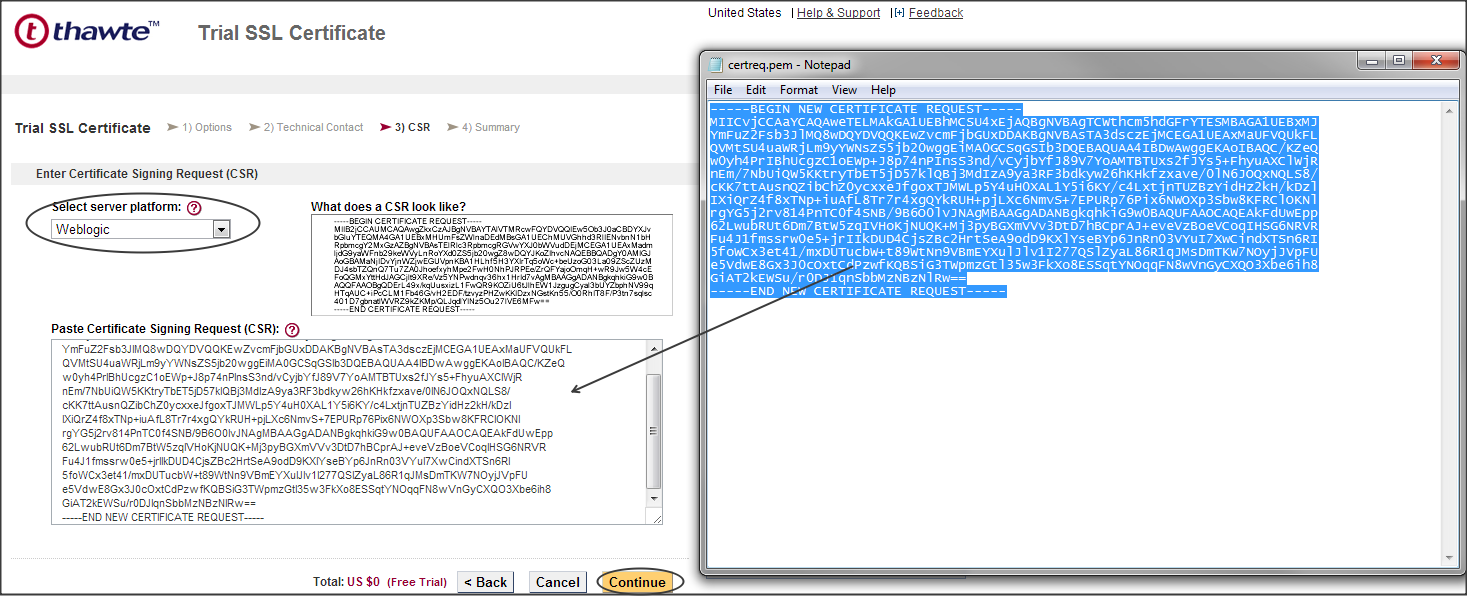Open Notepad Help menu
This screenshot has height=597, width=1467.
tap(883, 90)
